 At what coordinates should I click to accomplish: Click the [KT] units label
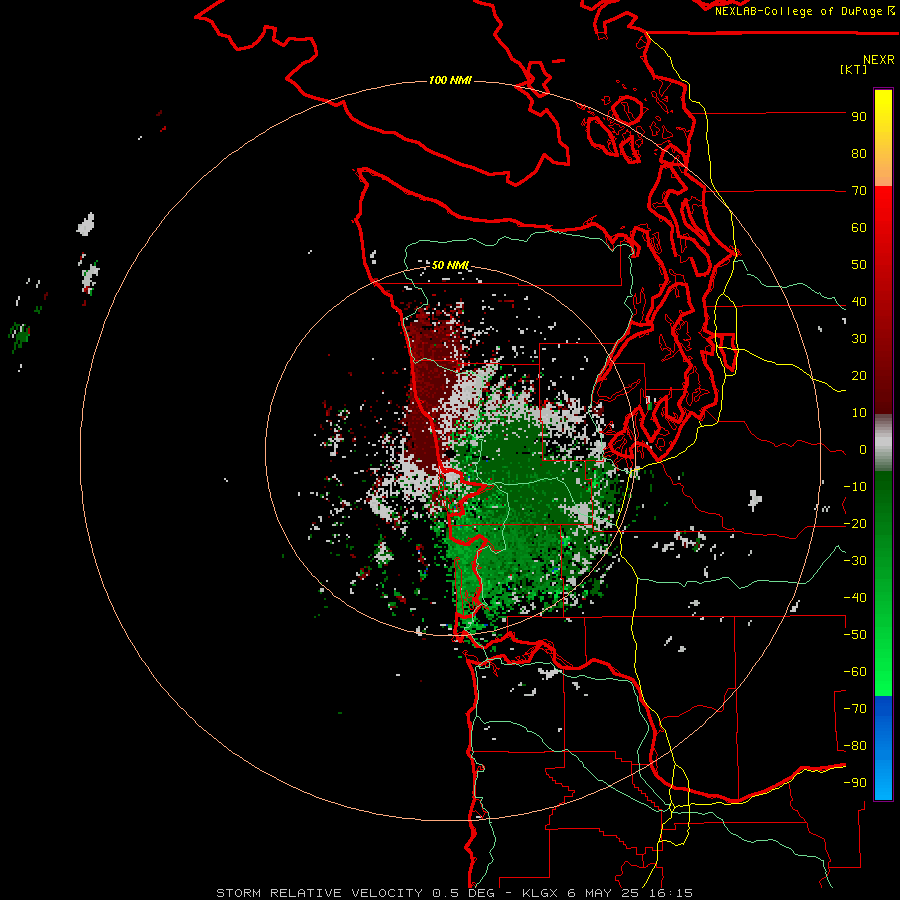tap(853, 69)
